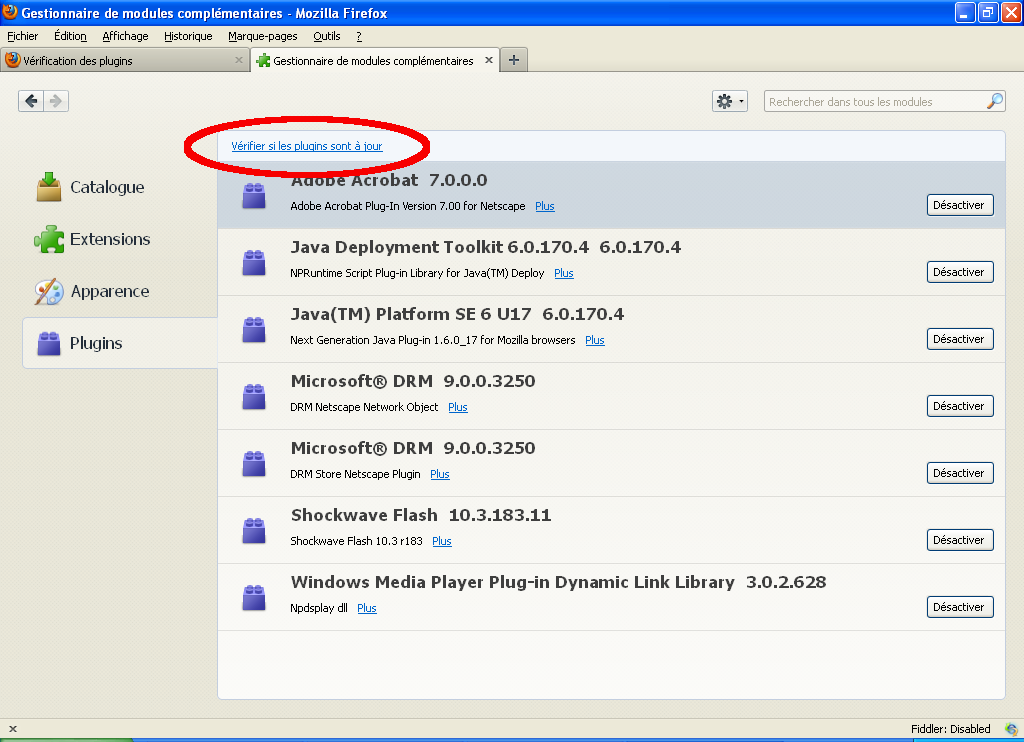The image size is (1024, 742).
Task: Click Plus link for Shockwave Flash 10.3 r183
Action: pyautogui.click(x=441, y=541)
